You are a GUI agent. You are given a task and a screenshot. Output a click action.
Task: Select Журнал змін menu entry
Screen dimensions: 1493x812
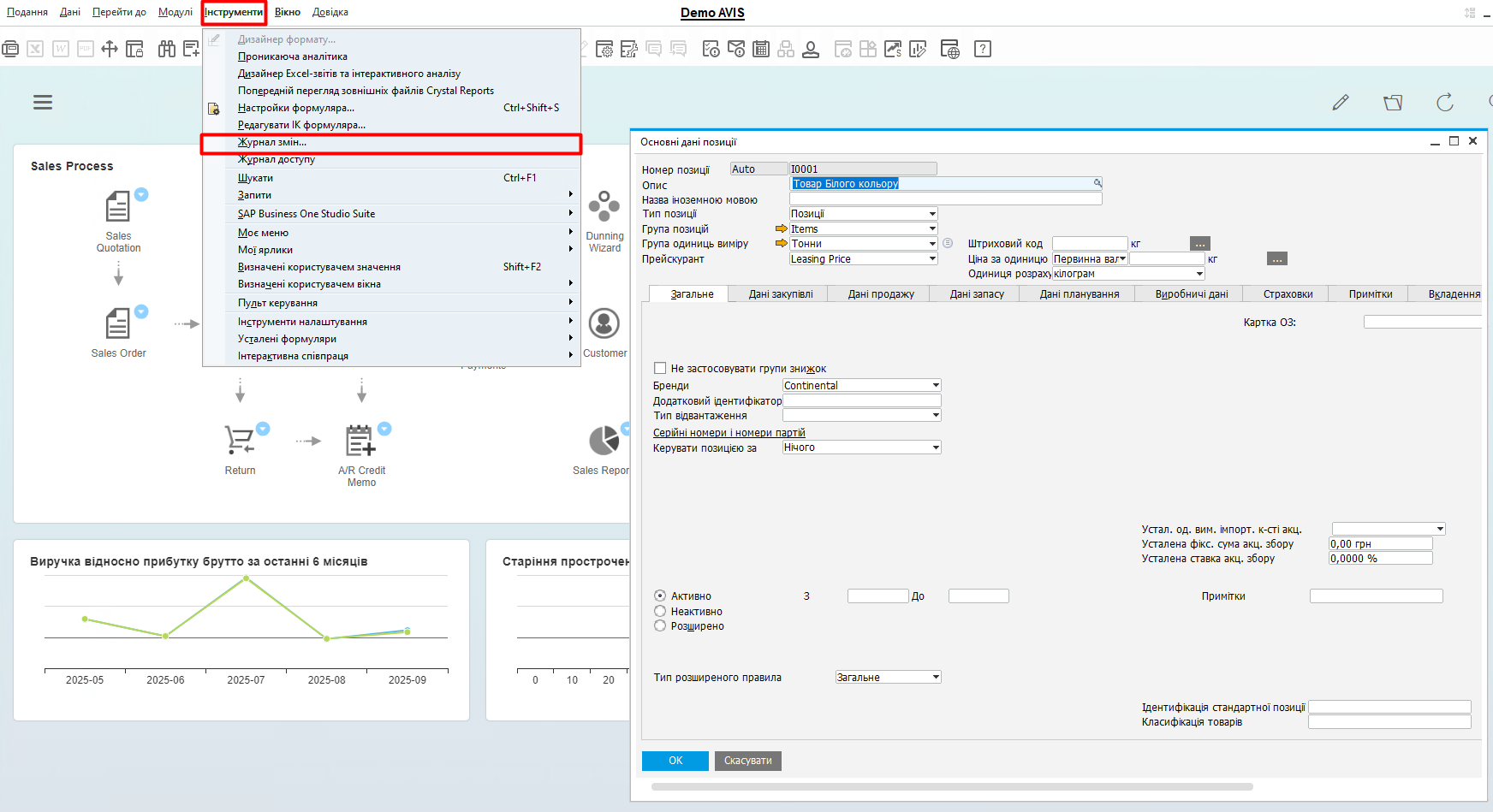click(x=272, y=143)
